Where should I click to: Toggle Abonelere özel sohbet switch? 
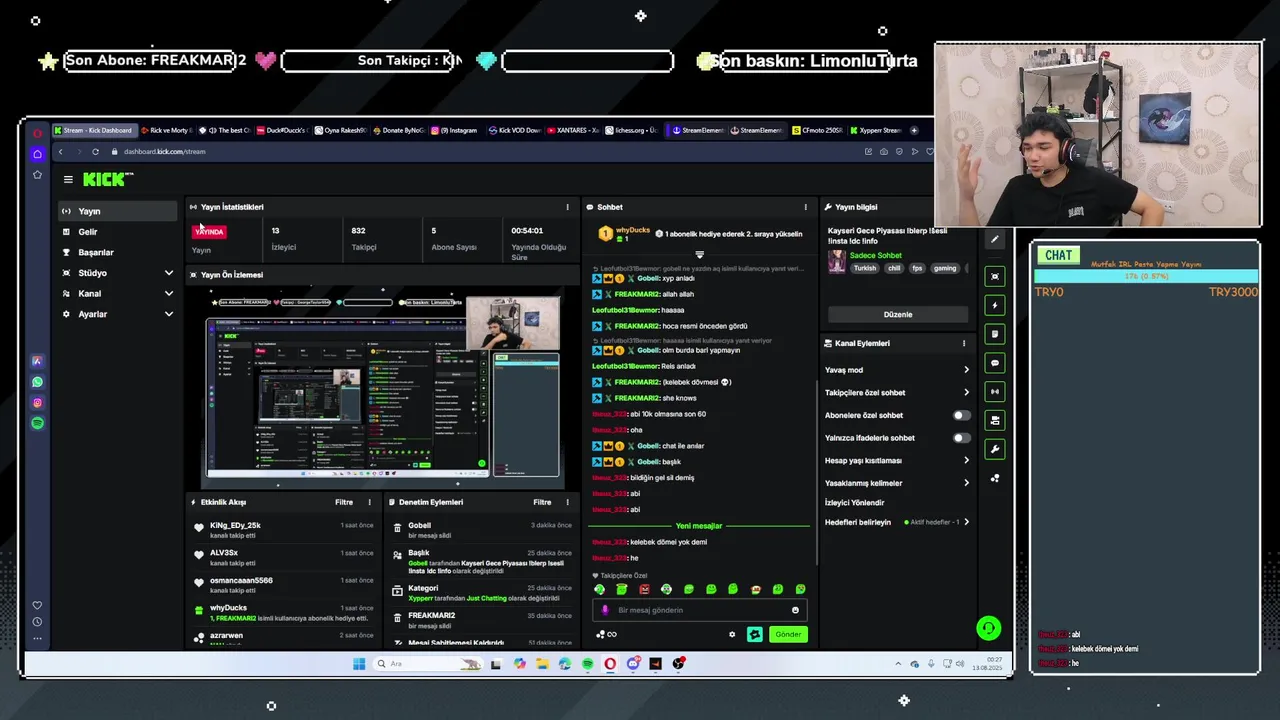tap(961, 415)
